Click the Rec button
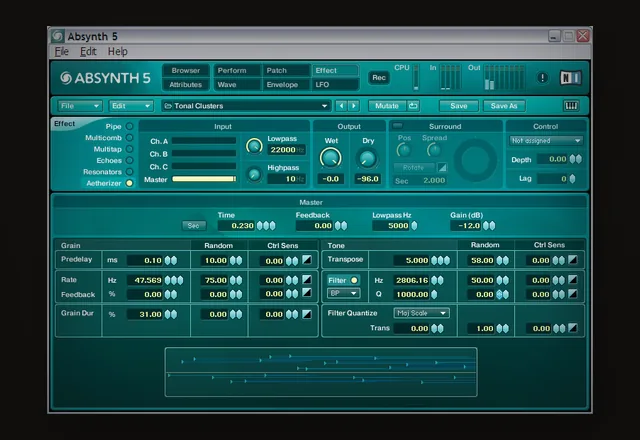 pyautogui.click(x=379, y=78)
